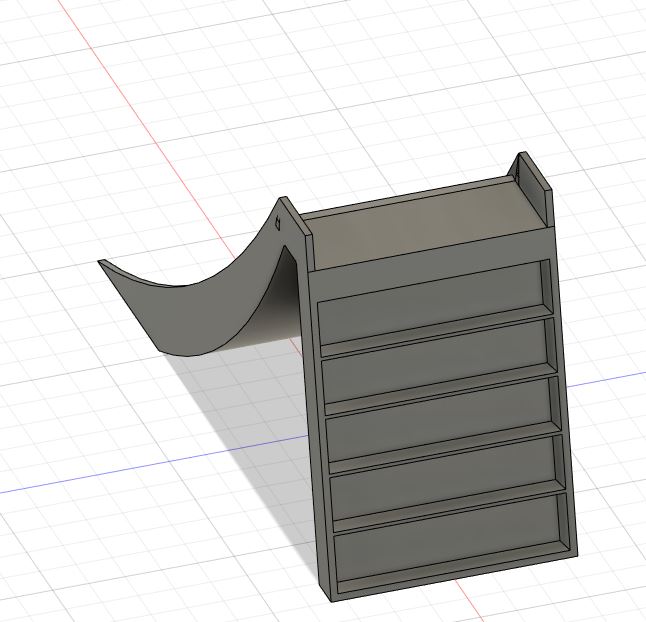
Task: Select the bottom-most recessed panel of the ladder face
Action: (448, 540)
